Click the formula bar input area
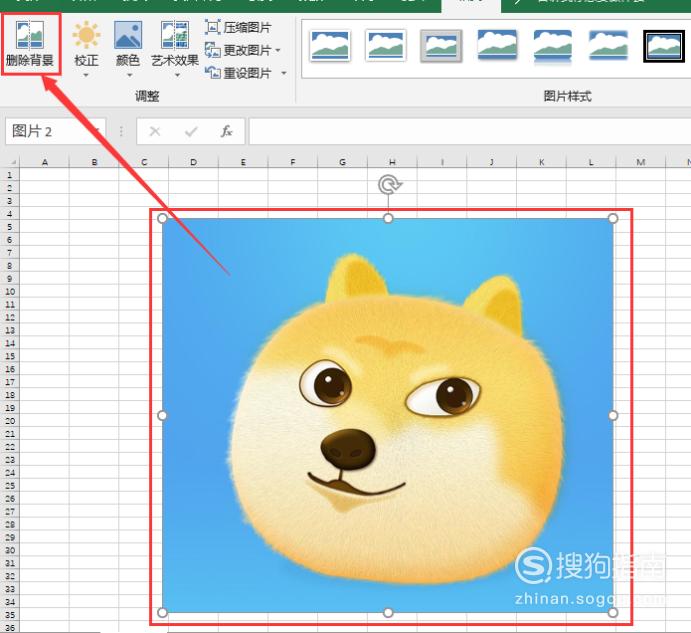The image size is (691, 633). [470, 131]
